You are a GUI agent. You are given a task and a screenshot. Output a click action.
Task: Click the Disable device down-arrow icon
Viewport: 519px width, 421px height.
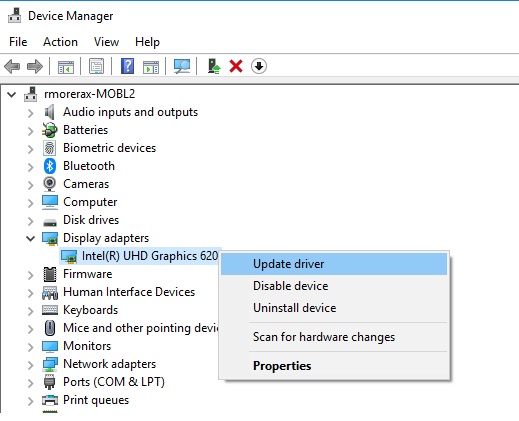click(x=259, y=66)
